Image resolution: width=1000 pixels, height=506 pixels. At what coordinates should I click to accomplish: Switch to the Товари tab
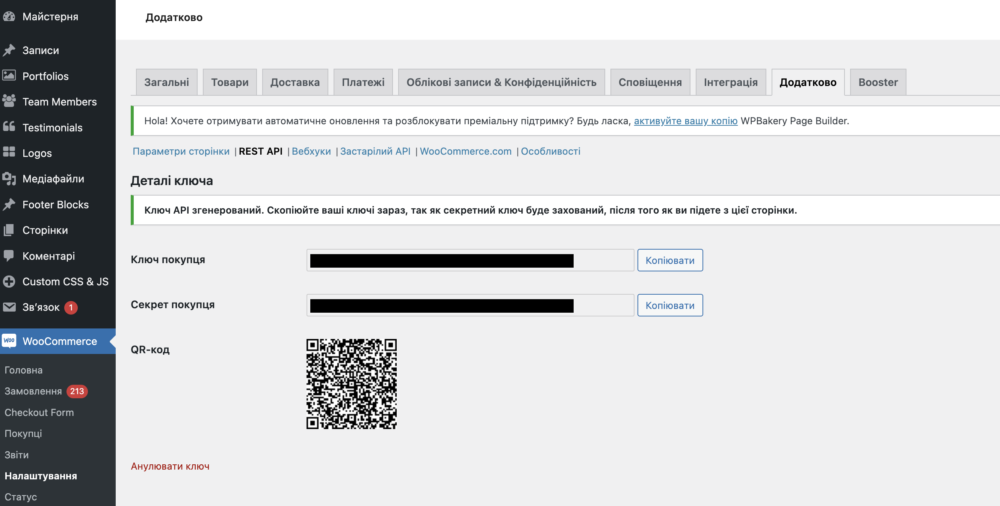tap(230, 82)
